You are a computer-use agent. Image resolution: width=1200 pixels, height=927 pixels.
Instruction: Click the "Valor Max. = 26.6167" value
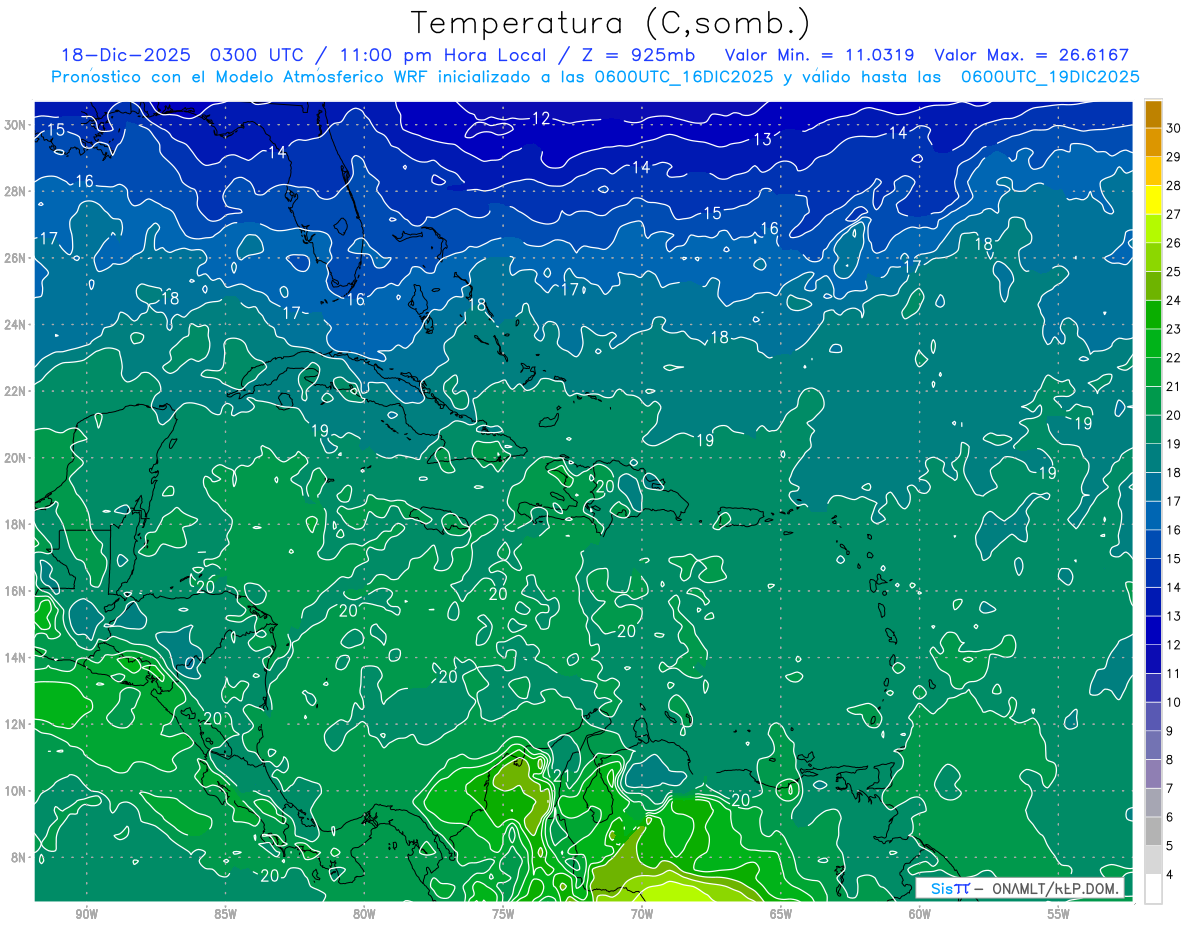pos(1031,55)
